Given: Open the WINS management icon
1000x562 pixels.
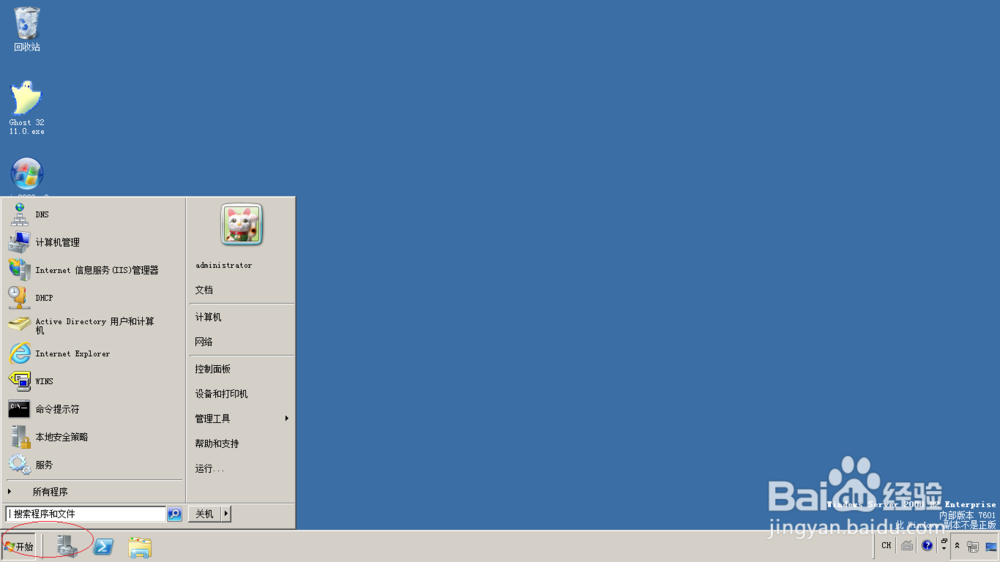Looking at the screenshot, I should pyautogui.click(x=19, y=381).
